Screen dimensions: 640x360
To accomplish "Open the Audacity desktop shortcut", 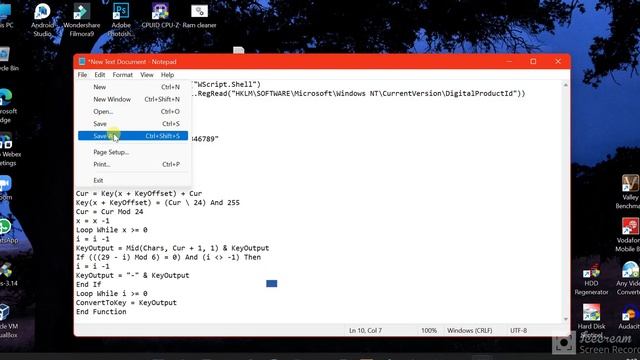I will 630,316.
